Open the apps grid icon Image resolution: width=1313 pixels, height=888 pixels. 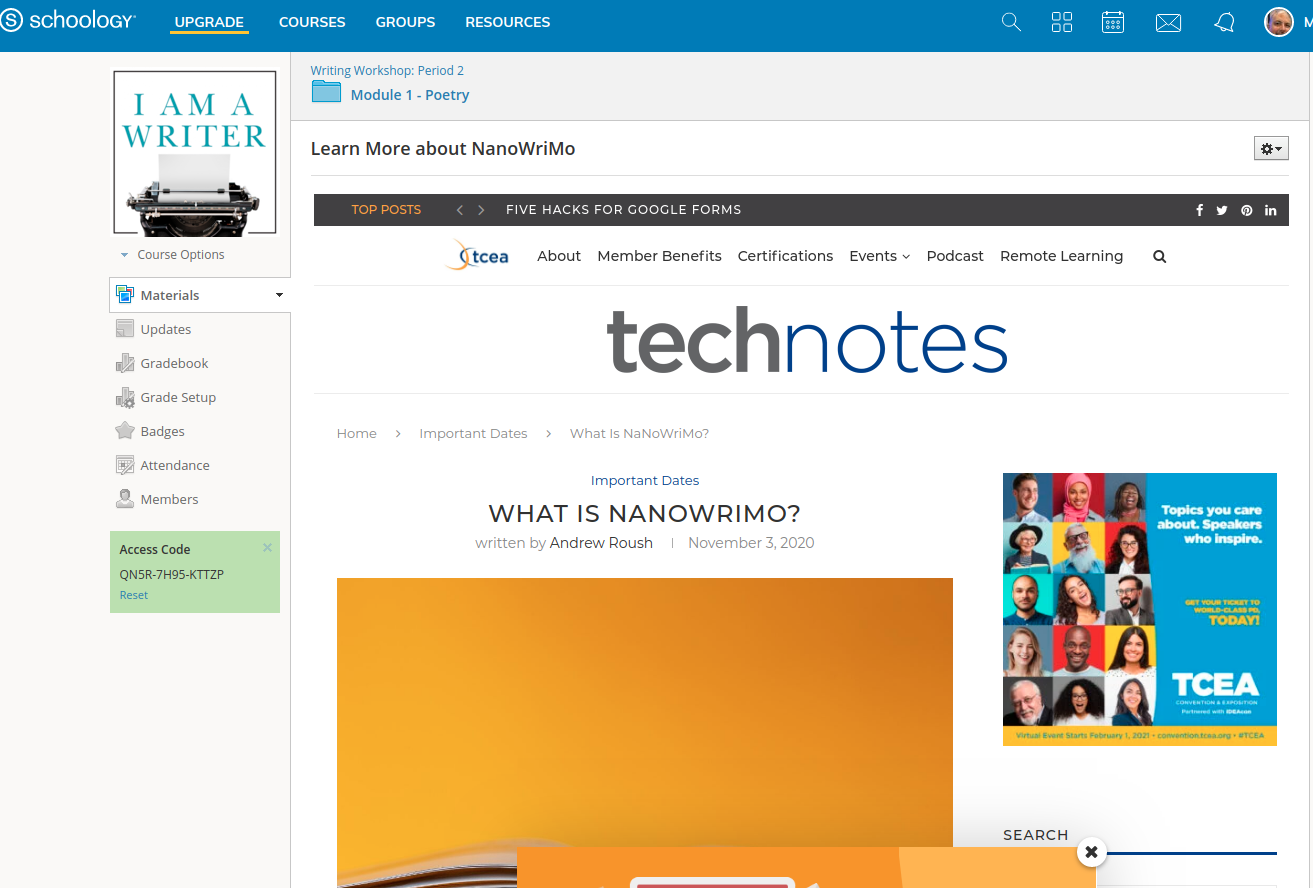tap(1062, 22)
